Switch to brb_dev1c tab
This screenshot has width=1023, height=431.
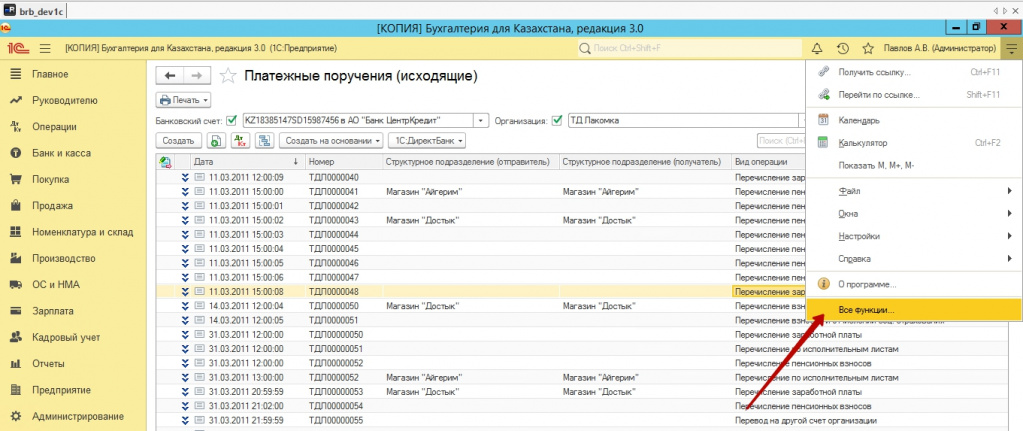[35, 10]
